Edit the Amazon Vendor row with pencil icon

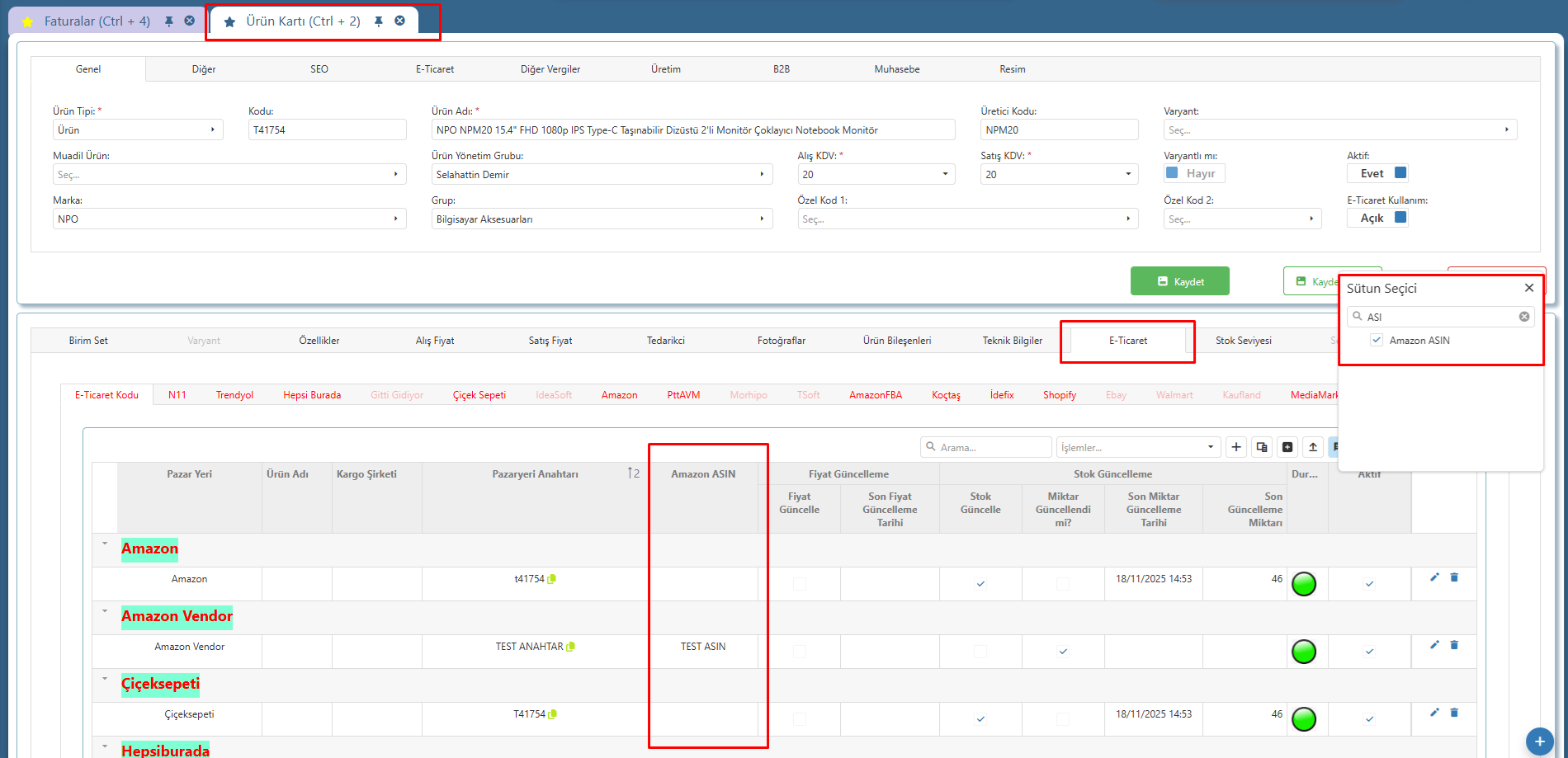tap(1434, 645)
